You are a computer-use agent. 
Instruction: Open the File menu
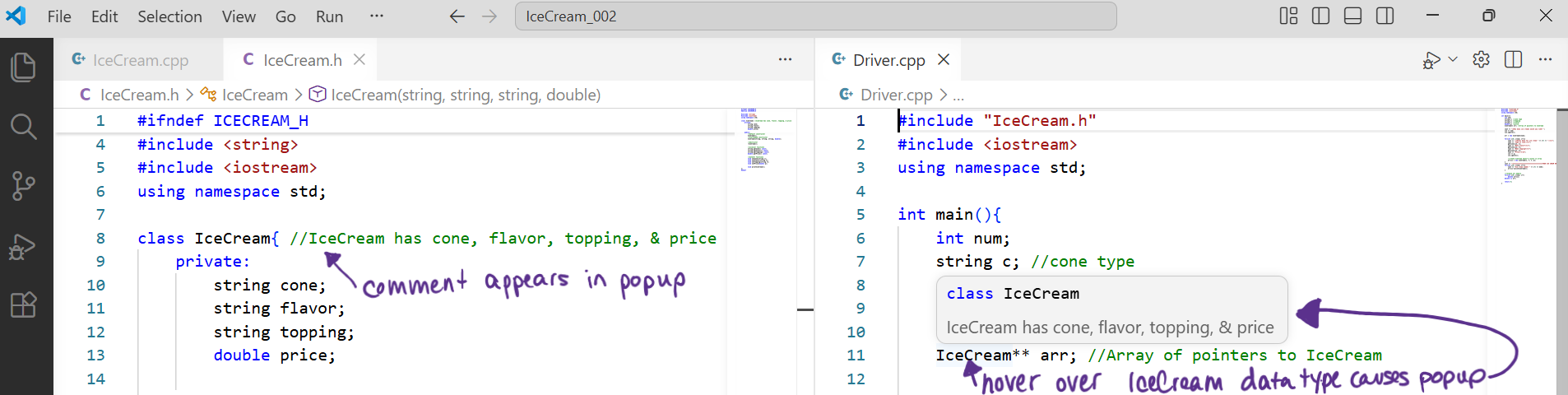(x=59, y=16)
